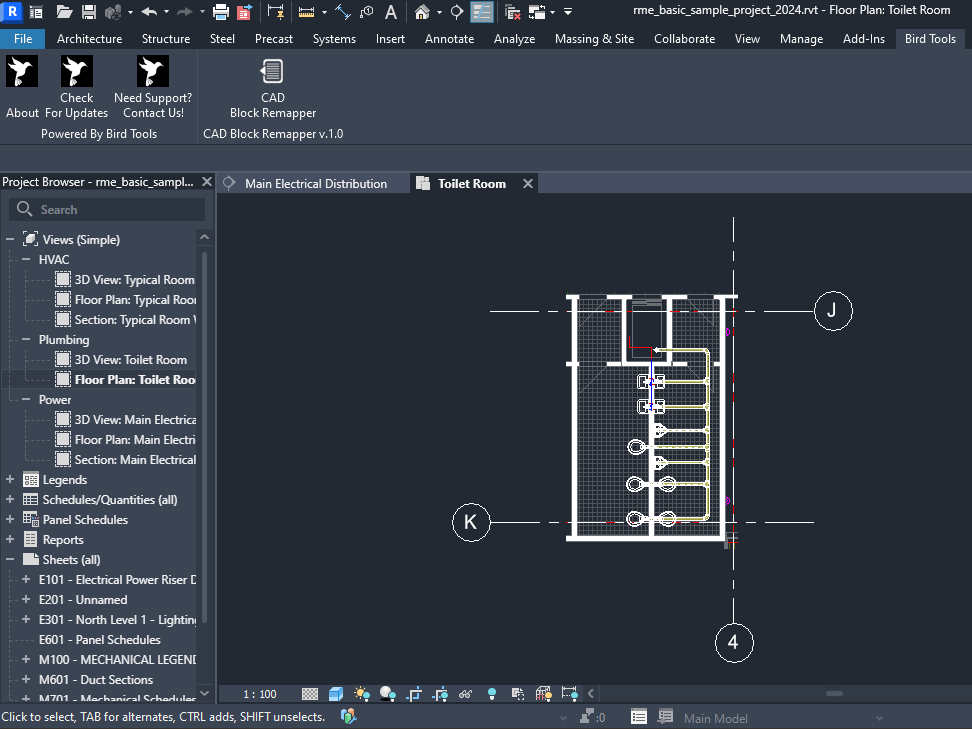
Task: Open the Systems ribbon tab
Action: [334, 39]
